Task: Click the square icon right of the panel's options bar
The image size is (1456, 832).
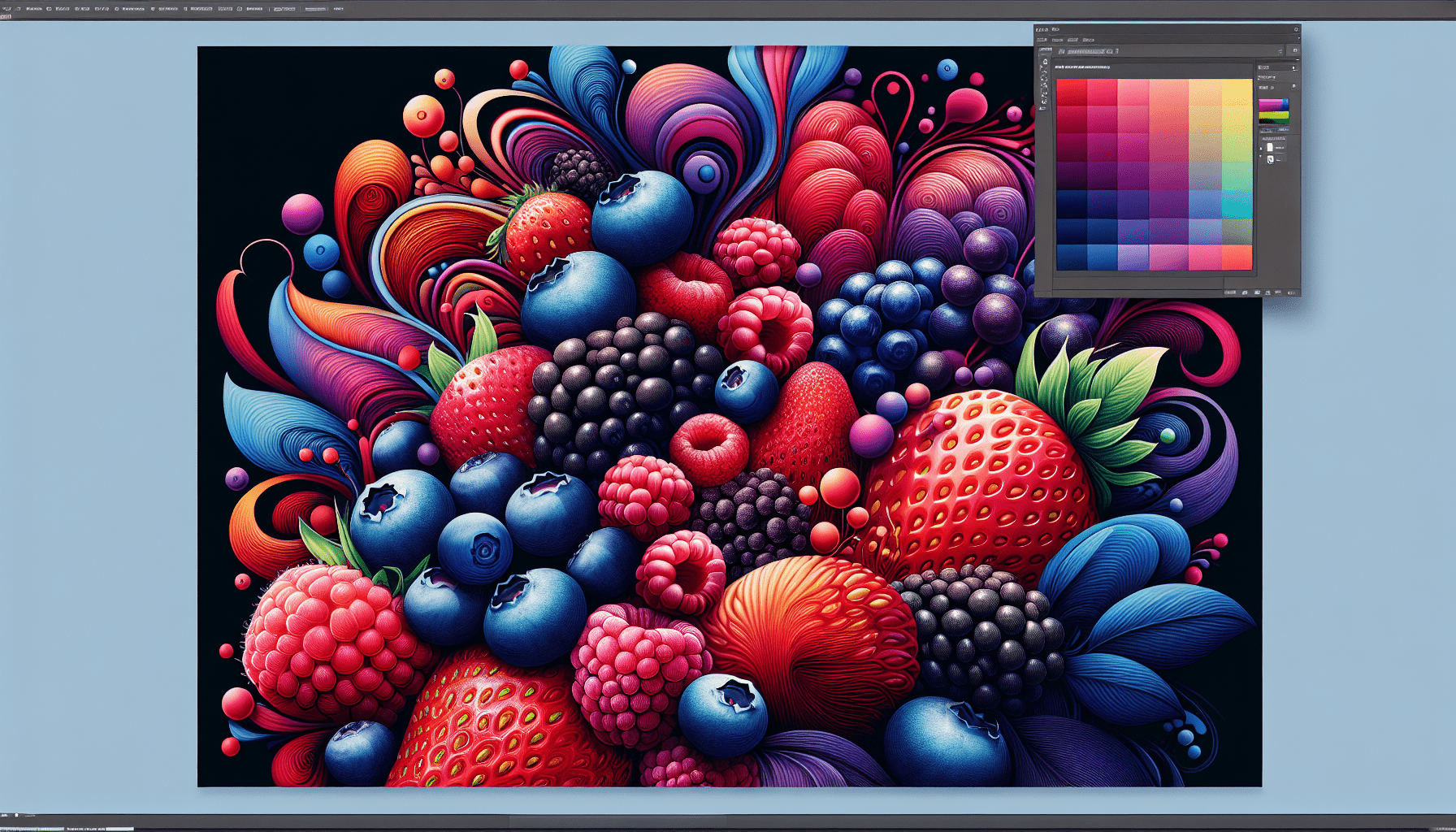Action: click(x=1294, y=50)
